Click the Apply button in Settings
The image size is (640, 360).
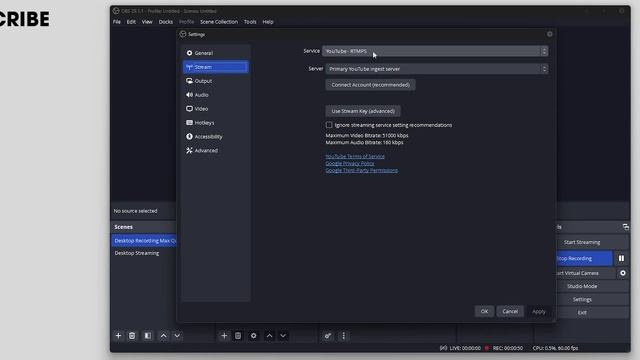539,311
